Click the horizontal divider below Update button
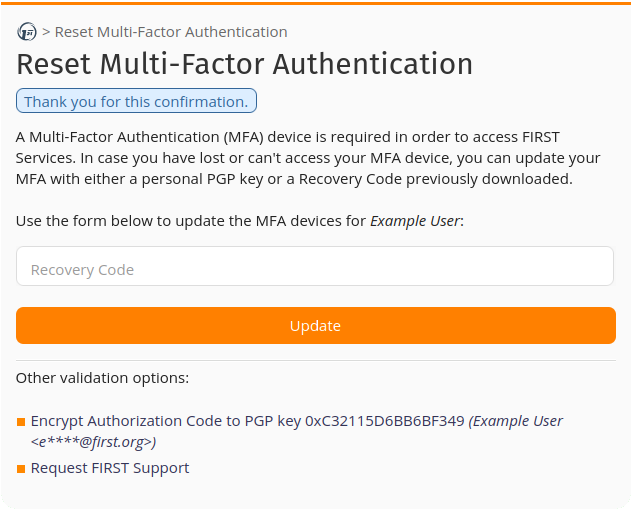Image resolution: width=633 pixels, height=513 pixels. pyautogui.click(x=316, y=360)
